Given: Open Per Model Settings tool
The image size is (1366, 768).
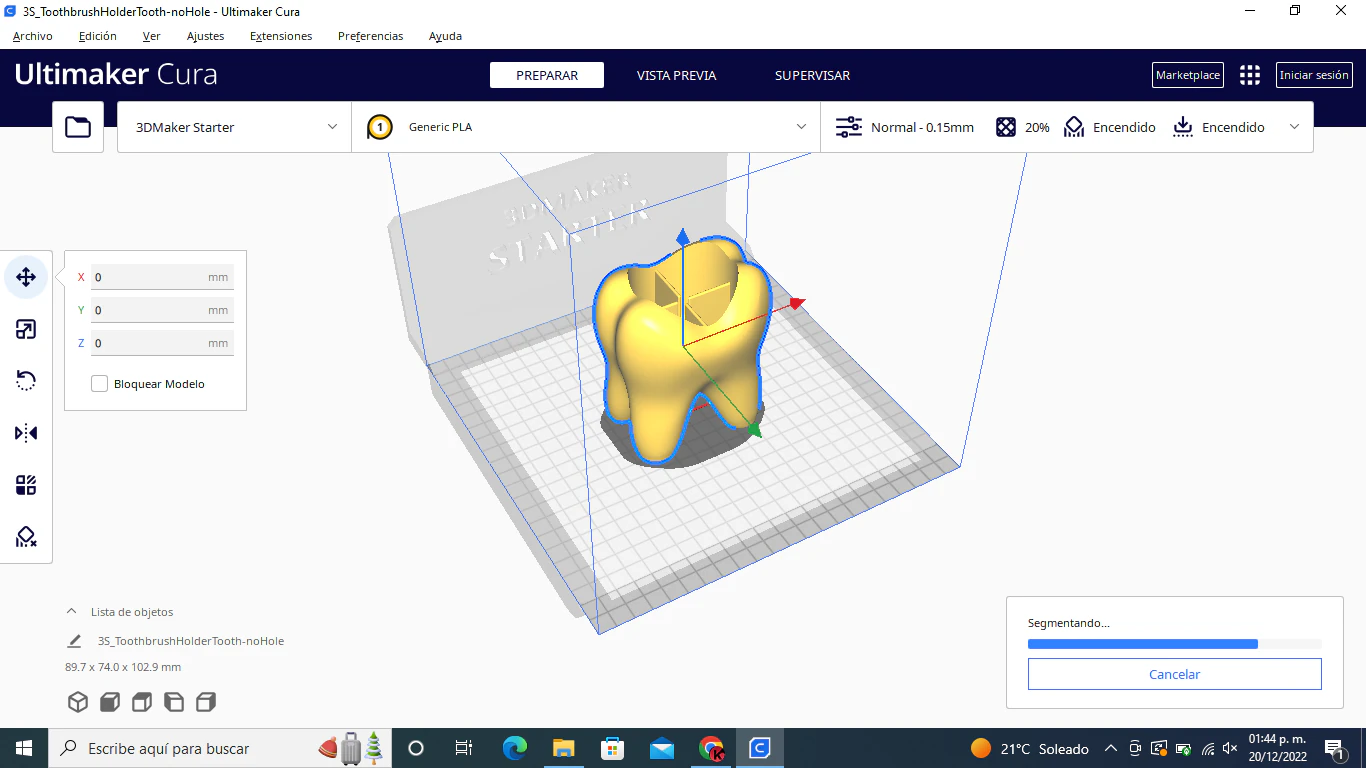Looking at the screenshot, I should tap(25, 484).
